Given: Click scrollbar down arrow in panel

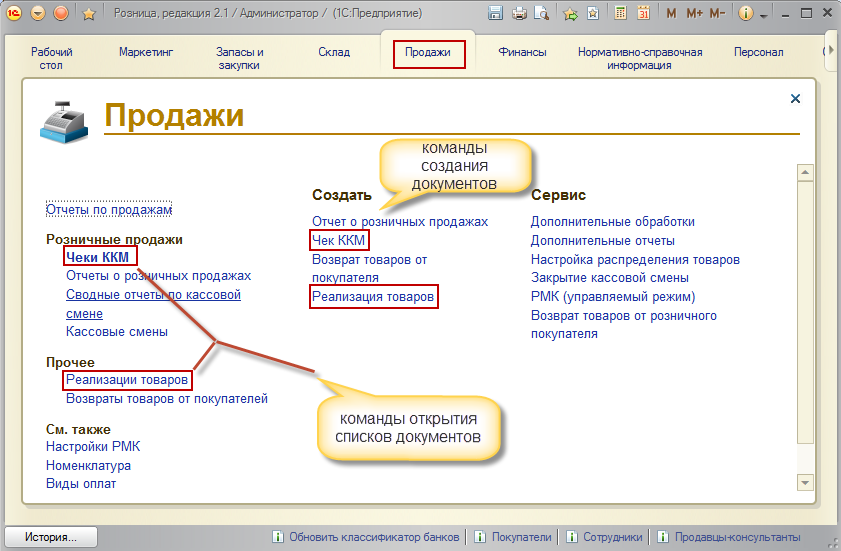Looking at the screenshot, I should coord(805,482).
